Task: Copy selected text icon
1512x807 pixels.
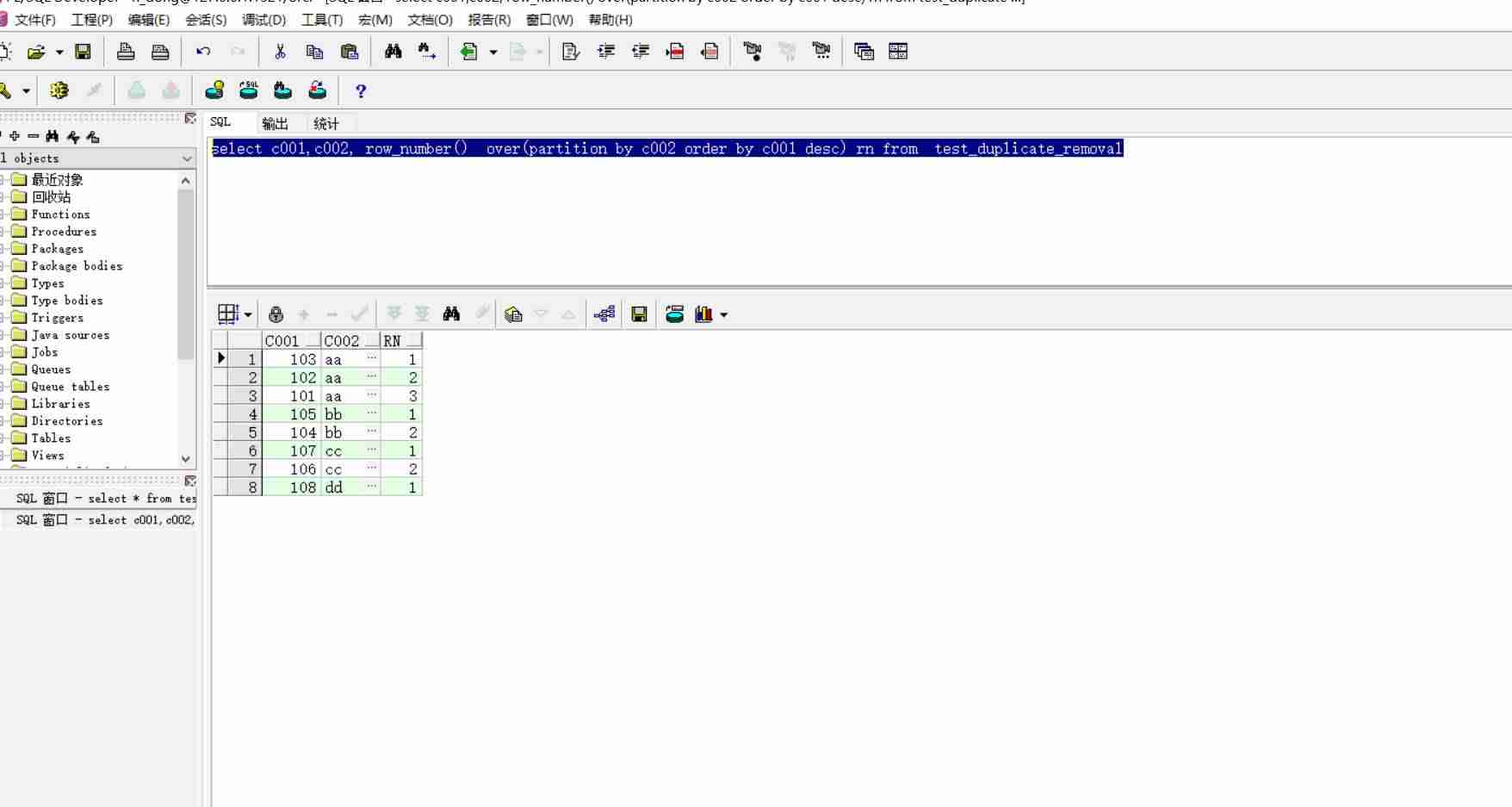Action: tap(314, 52)
